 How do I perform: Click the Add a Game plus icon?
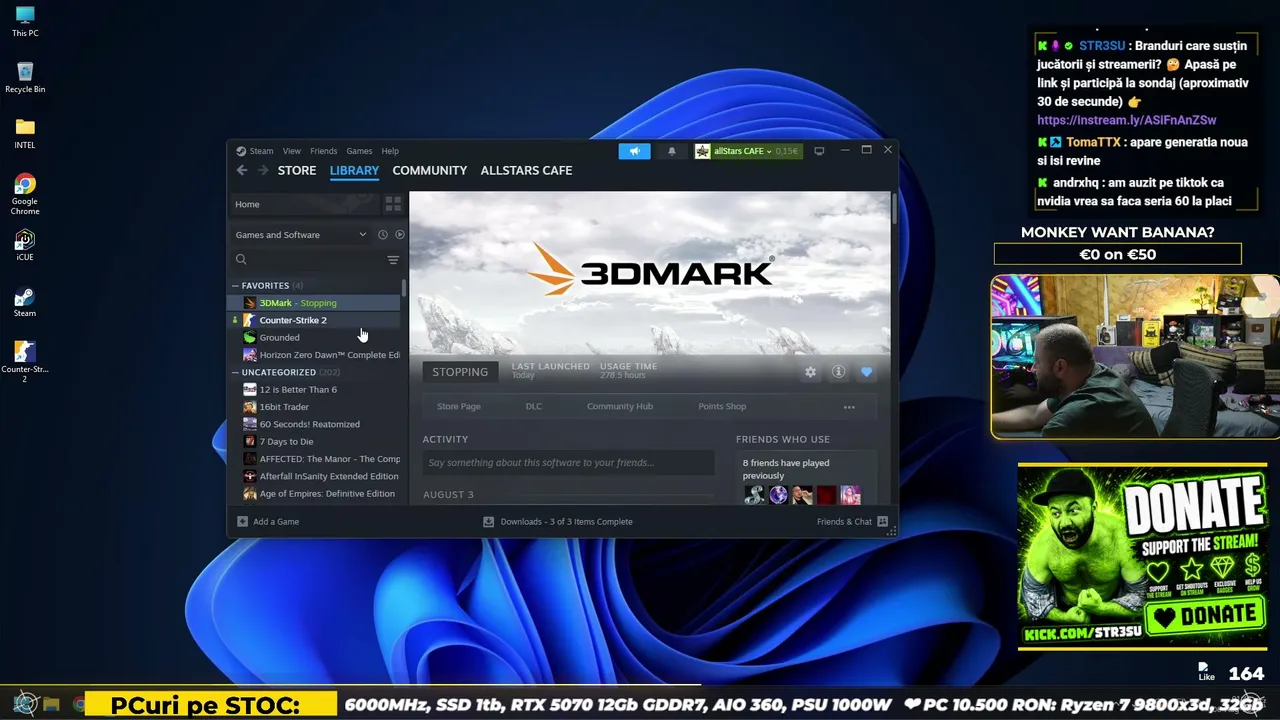(x=242, y=521)
